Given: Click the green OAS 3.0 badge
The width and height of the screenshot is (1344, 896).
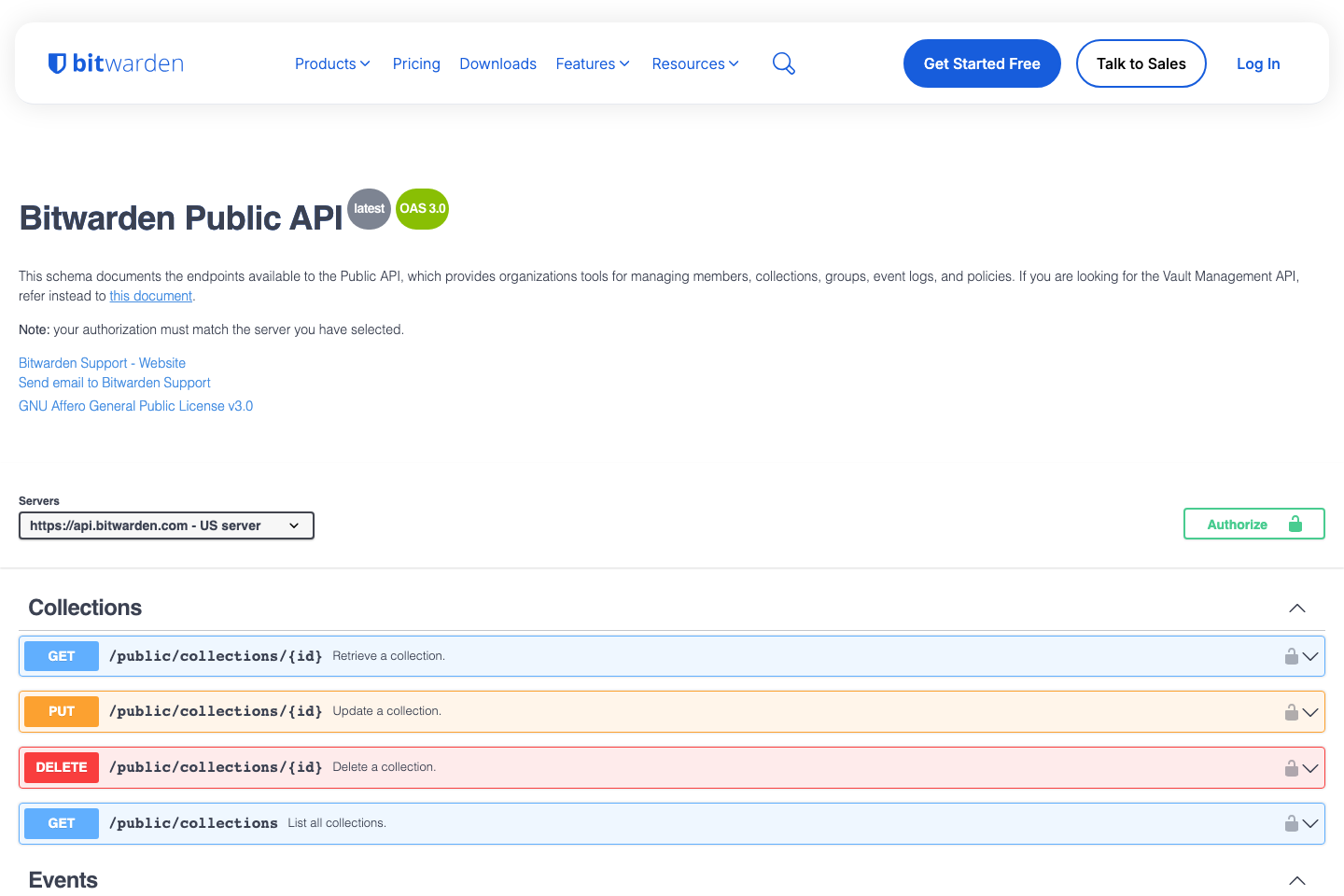Looking at the screenshot, I should (422, 209).
